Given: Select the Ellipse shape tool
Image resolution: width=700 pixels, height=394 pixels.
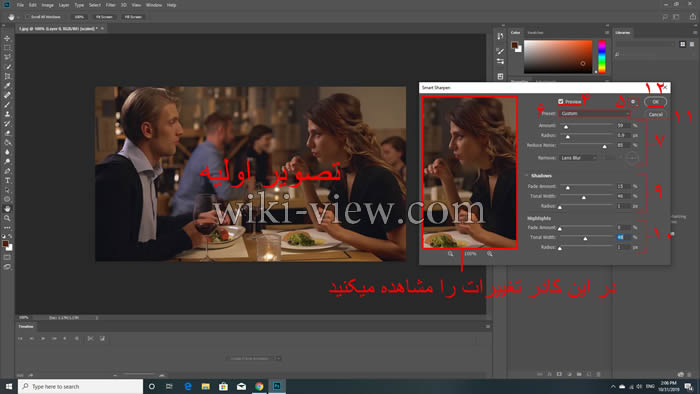Looking at the screenshot, I should coord(7,199).
